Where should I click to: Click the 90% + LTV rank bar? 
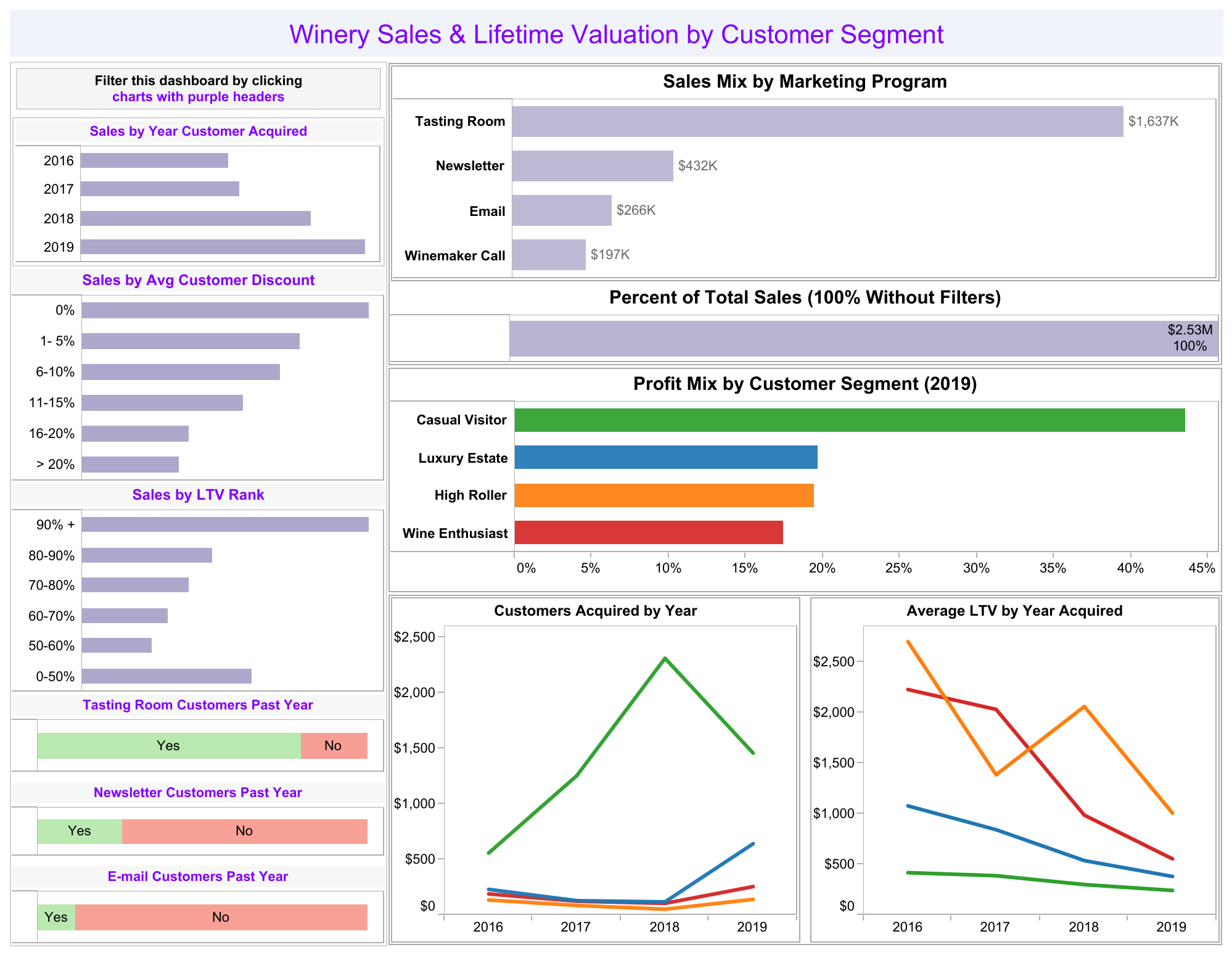coord(225,524)
